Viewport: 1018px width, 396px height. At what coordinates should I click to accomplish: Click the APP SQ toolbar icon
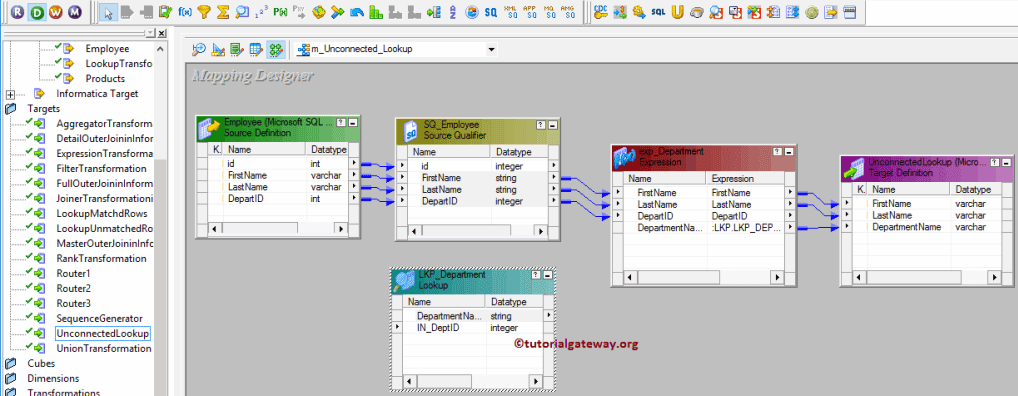(530, 12)
